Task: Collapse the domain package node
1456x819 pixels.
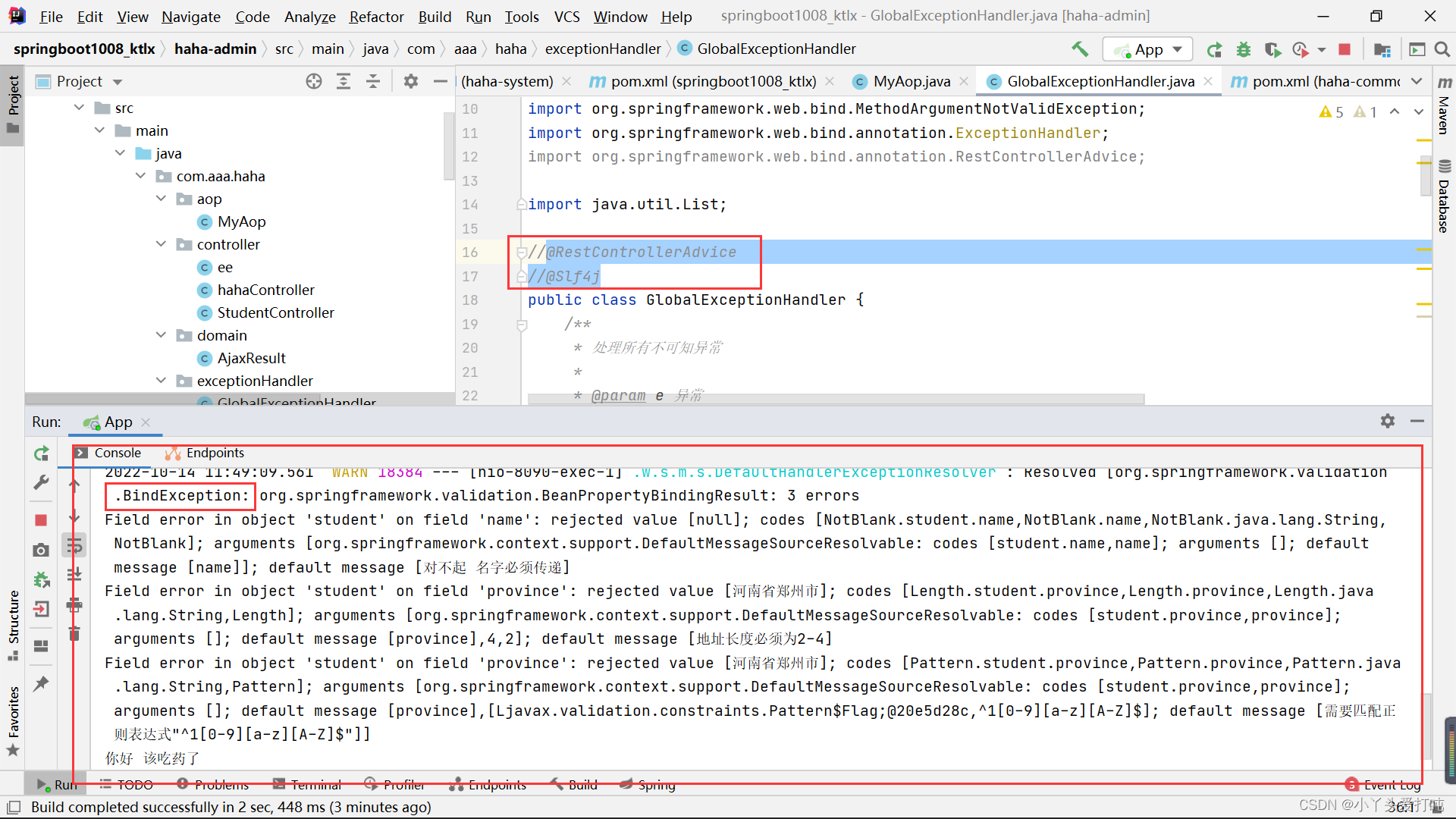Action: [x=162, y=335]
